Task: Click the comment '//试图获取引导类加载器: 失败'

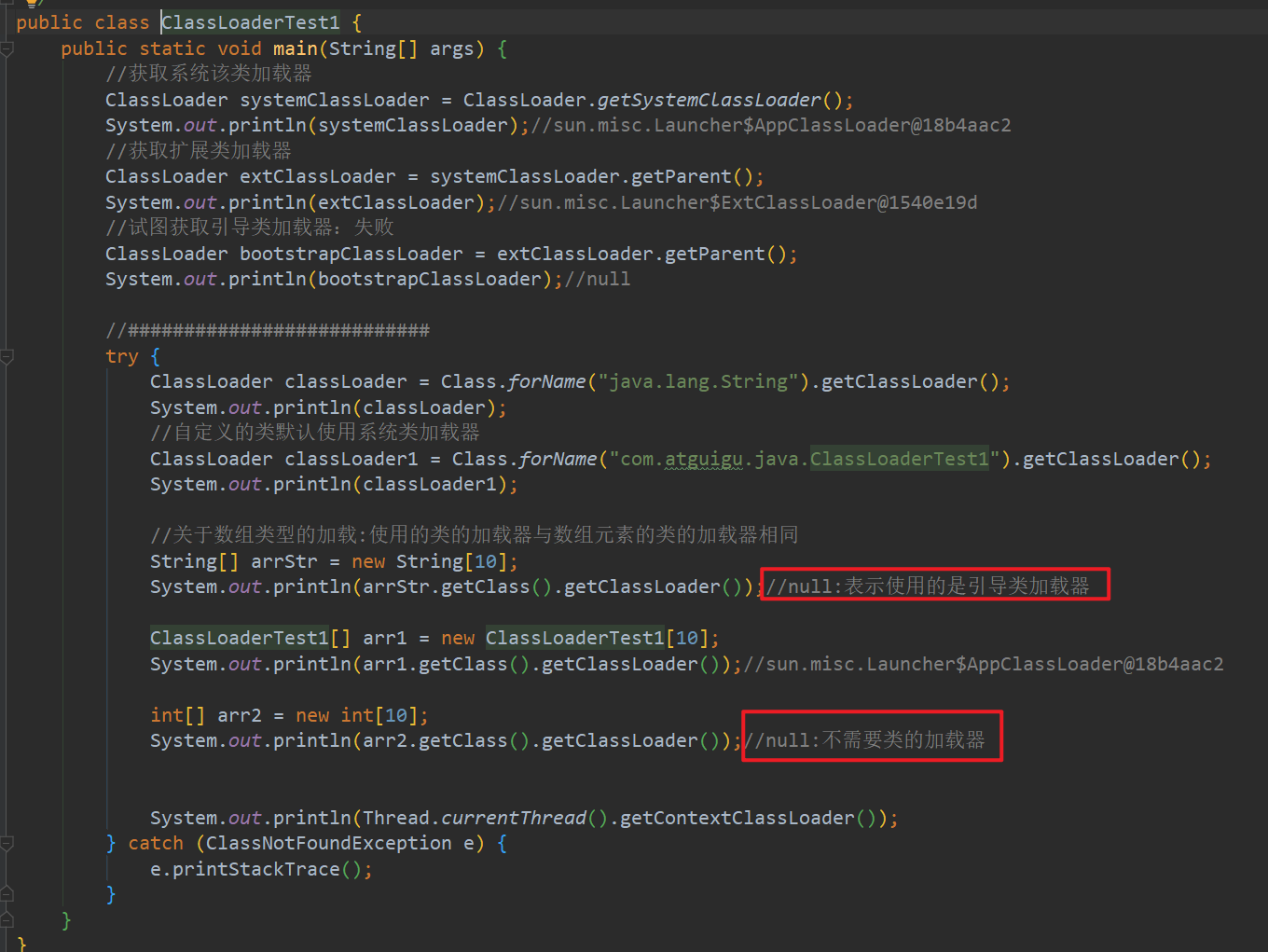Action: pos(250,228)
